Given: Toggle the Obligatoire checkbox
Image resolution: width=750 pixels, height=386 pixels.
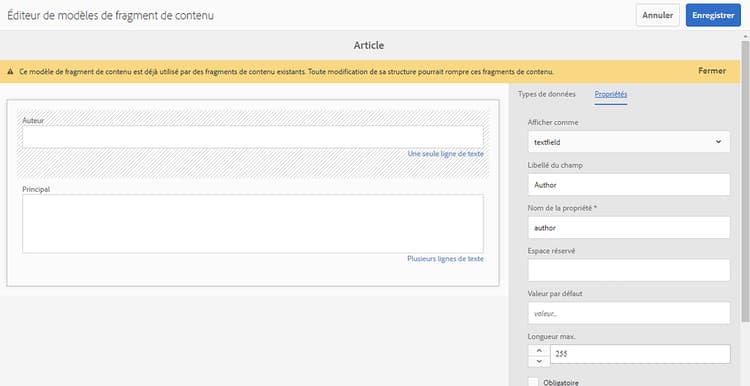Looking at the screenshot, I should pyautogui.click(x=533, y=382).
